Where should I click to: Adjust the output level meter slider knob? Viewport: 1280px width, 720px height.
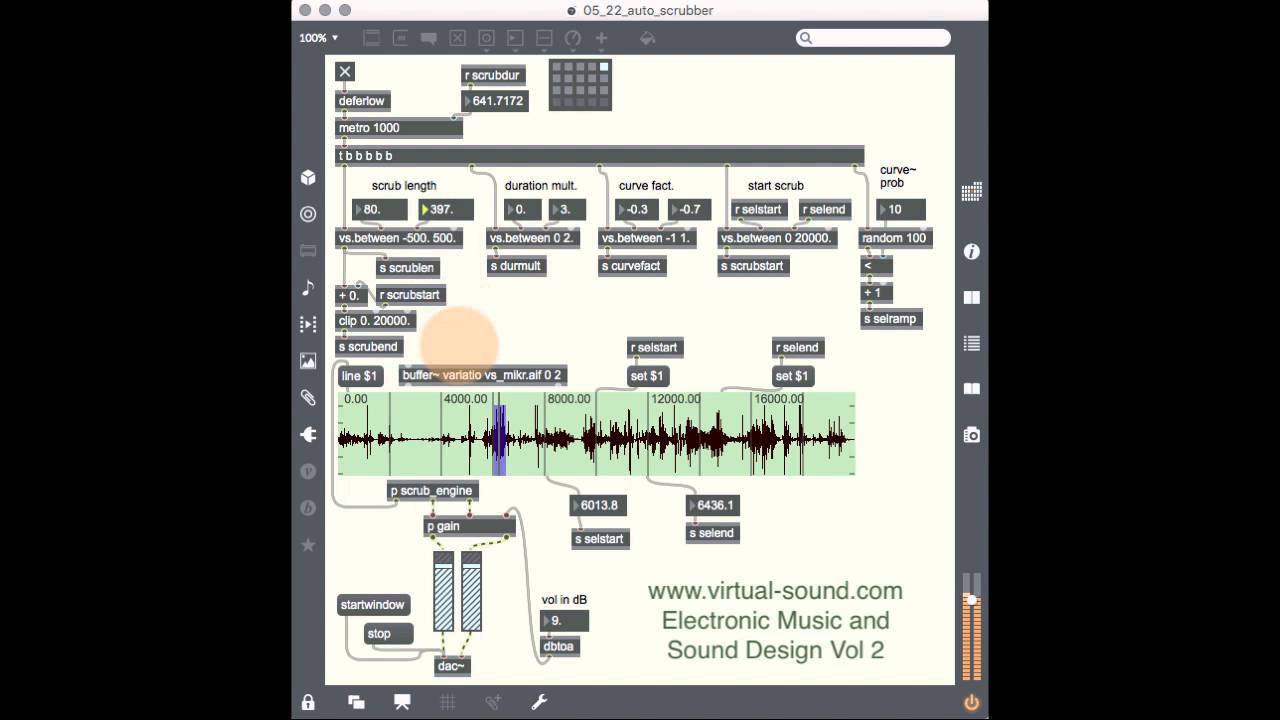coord(970,601)
